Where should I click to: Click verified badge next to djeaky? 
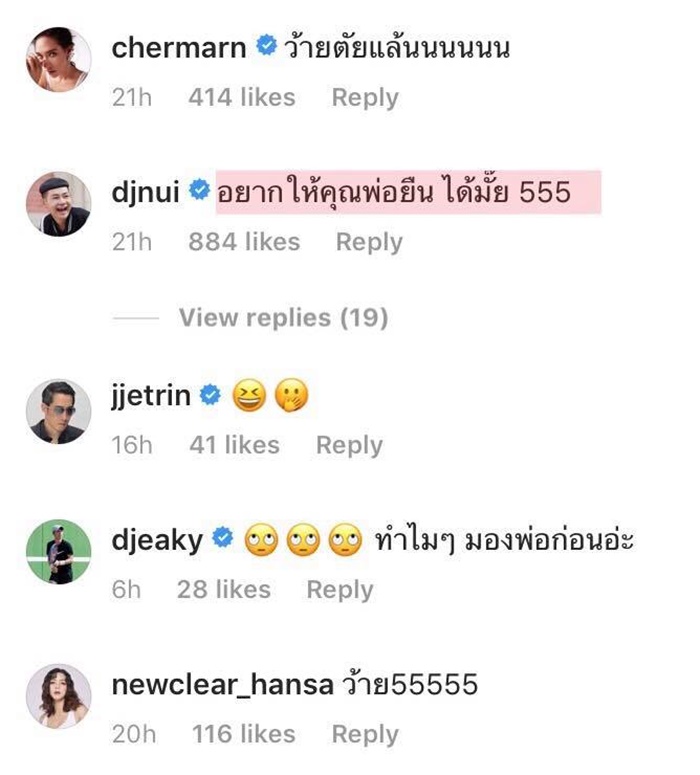point(222,537)
